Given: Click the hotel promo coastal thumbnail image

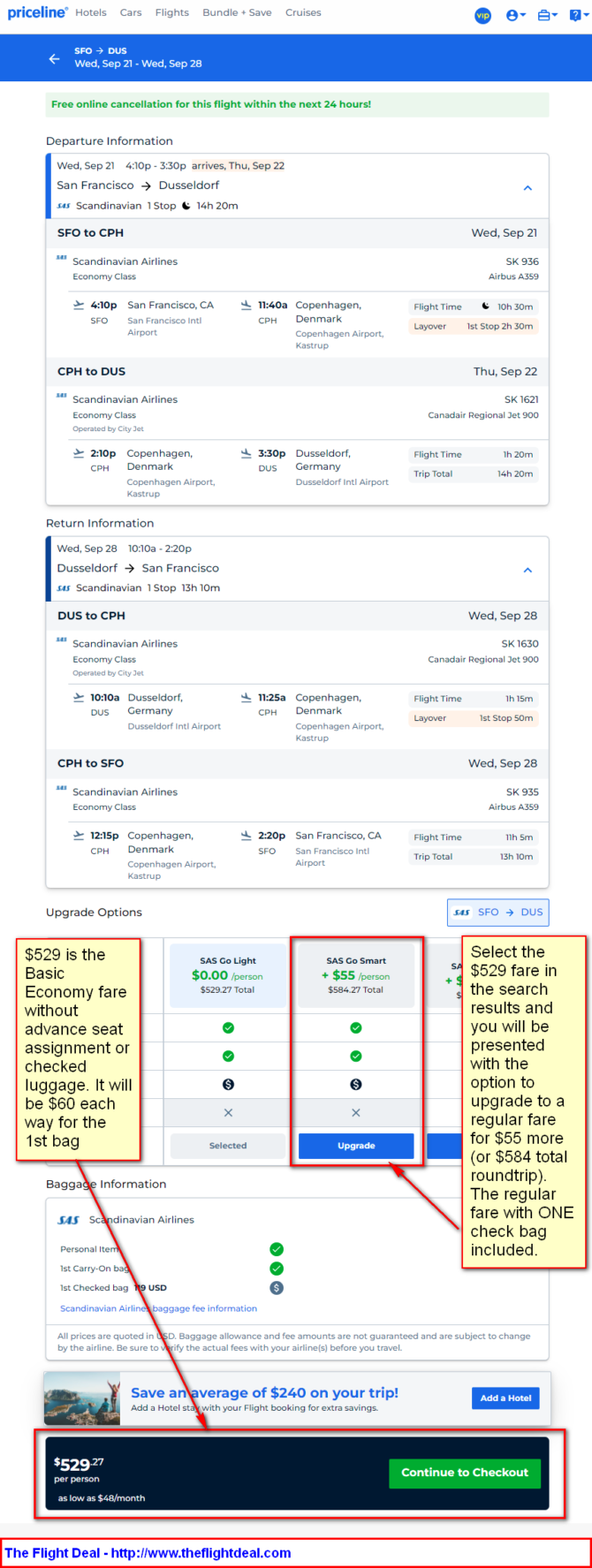Looking at the screenshot, I should [x=82, y=1398].
